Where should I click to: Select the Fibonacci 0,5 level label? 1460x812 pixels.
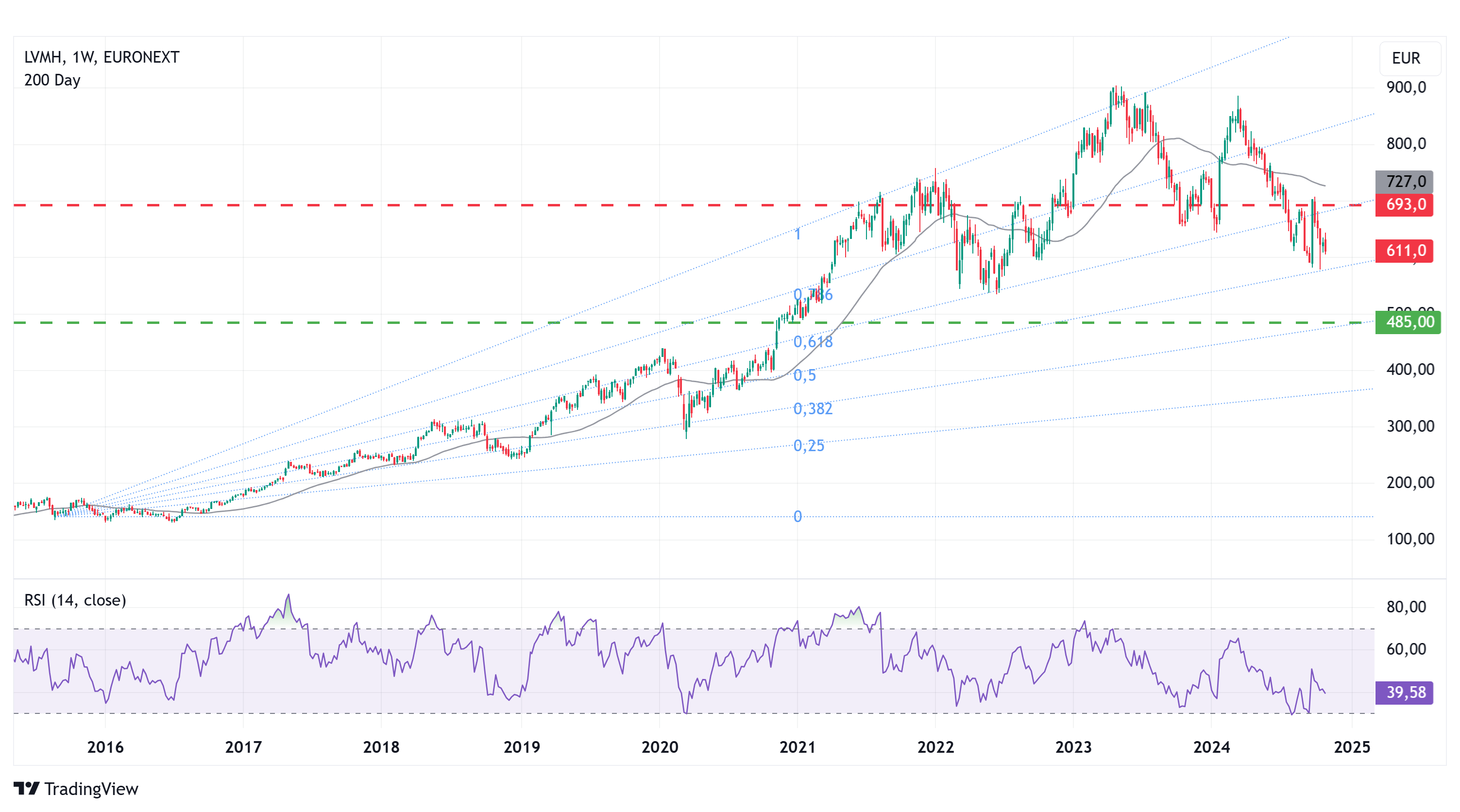pos(804,375)
